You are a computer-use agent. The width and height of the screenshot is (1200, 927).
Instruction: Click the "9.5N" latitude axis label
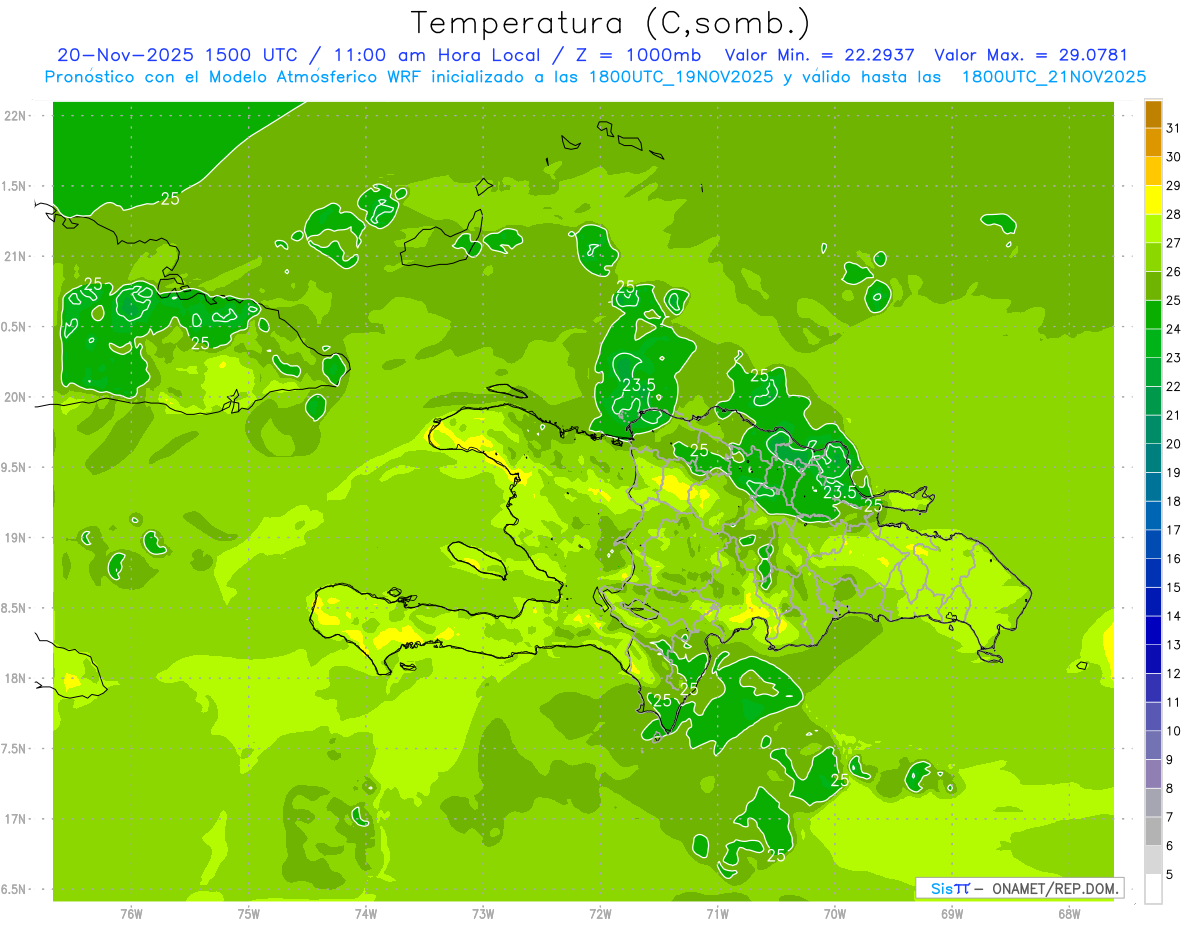pos(15,467)
